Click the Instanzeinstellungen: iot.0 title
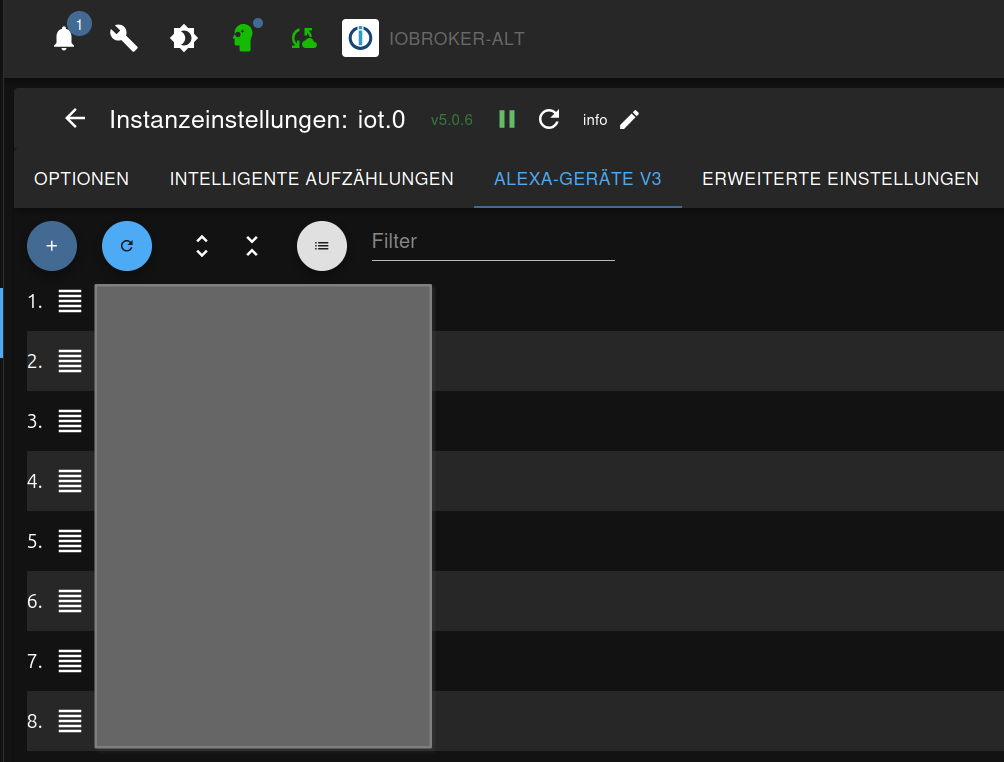 click(x=257, y=120)
